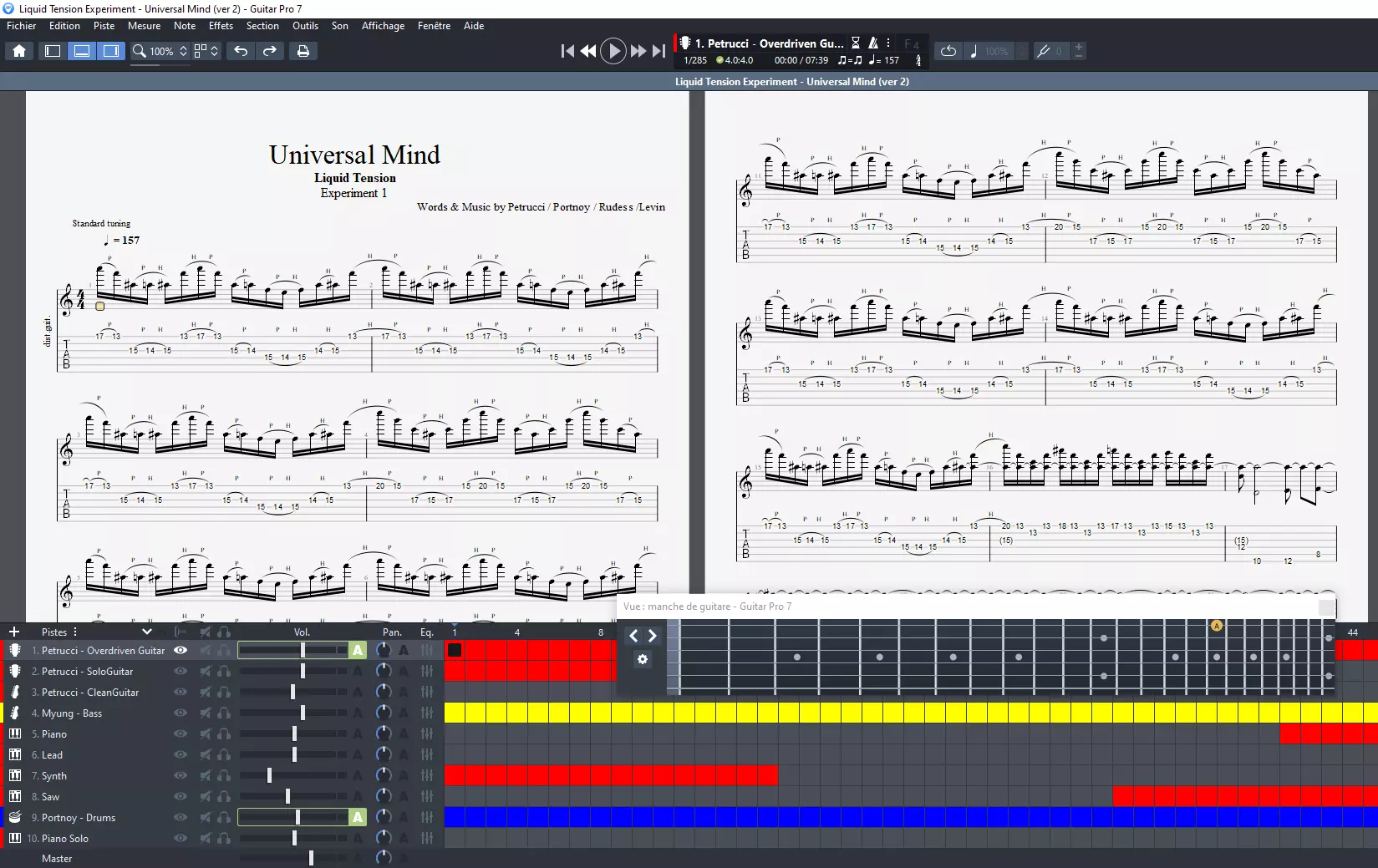Open the Edition menu
The image size is (1378, 868).
point(64,26)
